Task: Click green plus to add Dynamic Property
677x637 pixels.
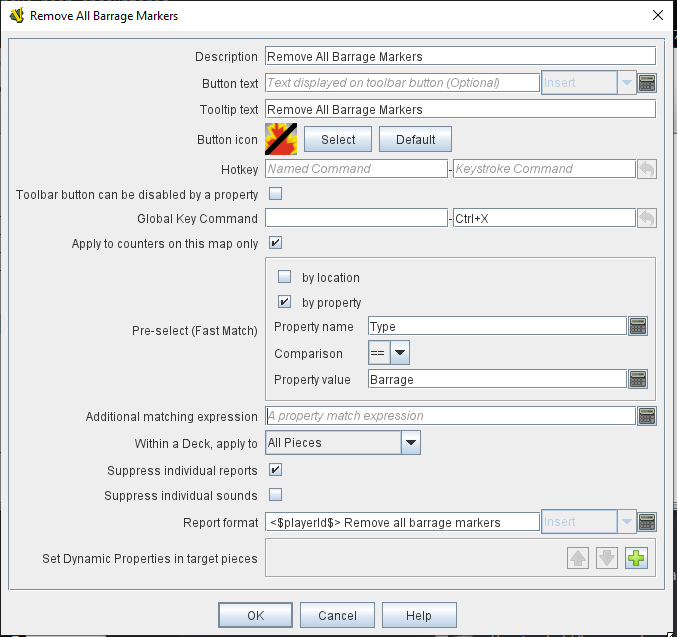Action: click(x=636, y=559)
